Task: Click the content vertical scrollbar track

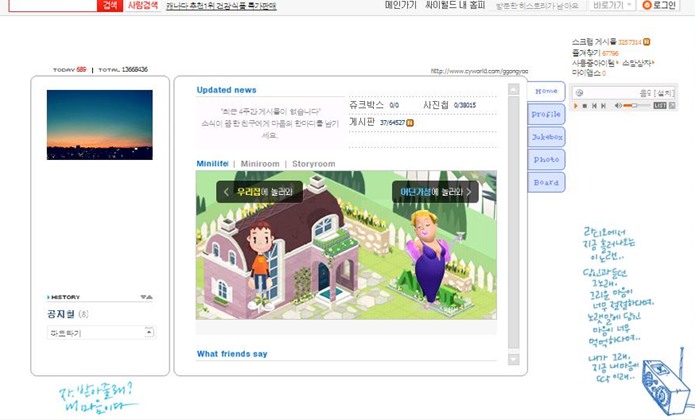Action: 513,224
